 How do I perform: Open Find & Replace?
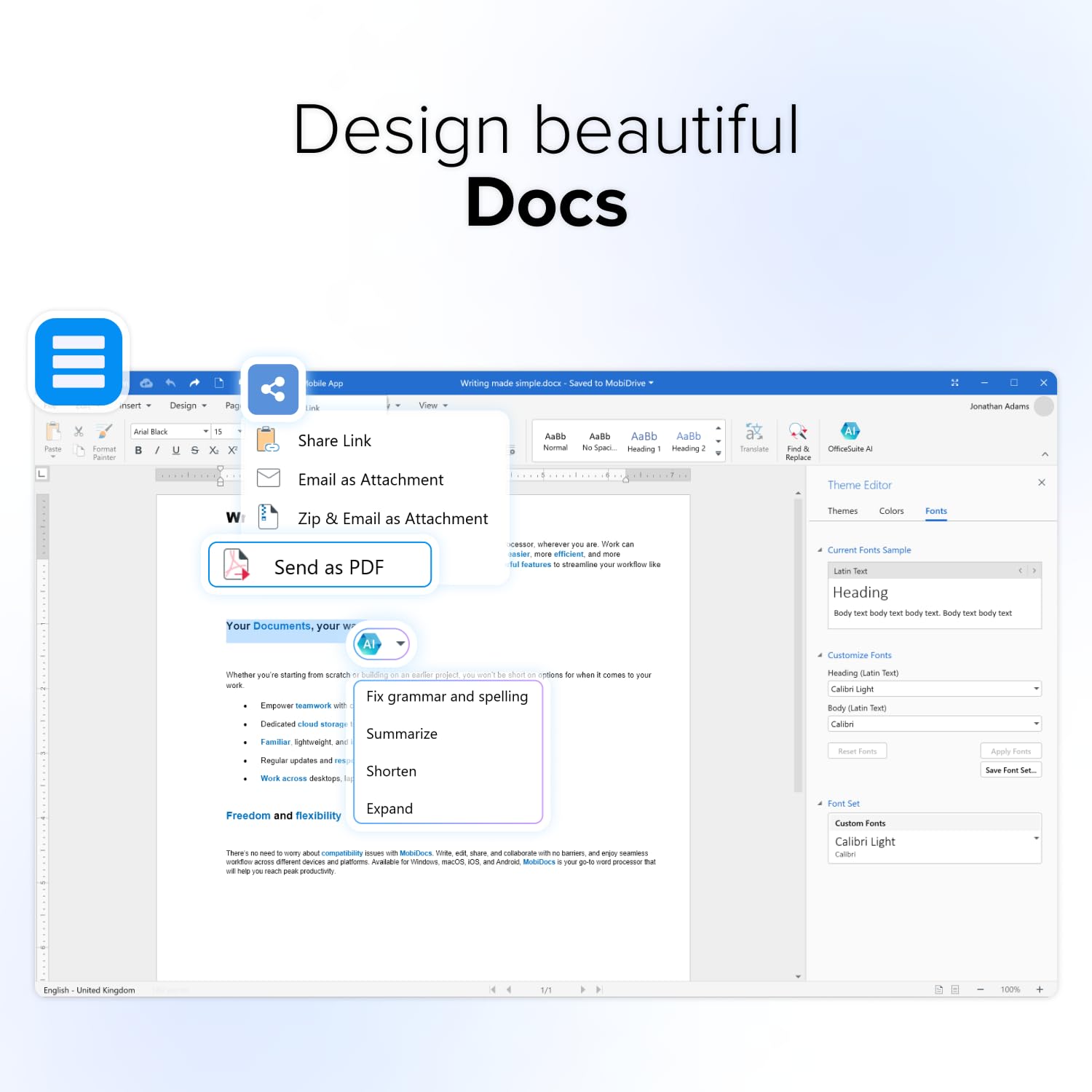[798, 441]
